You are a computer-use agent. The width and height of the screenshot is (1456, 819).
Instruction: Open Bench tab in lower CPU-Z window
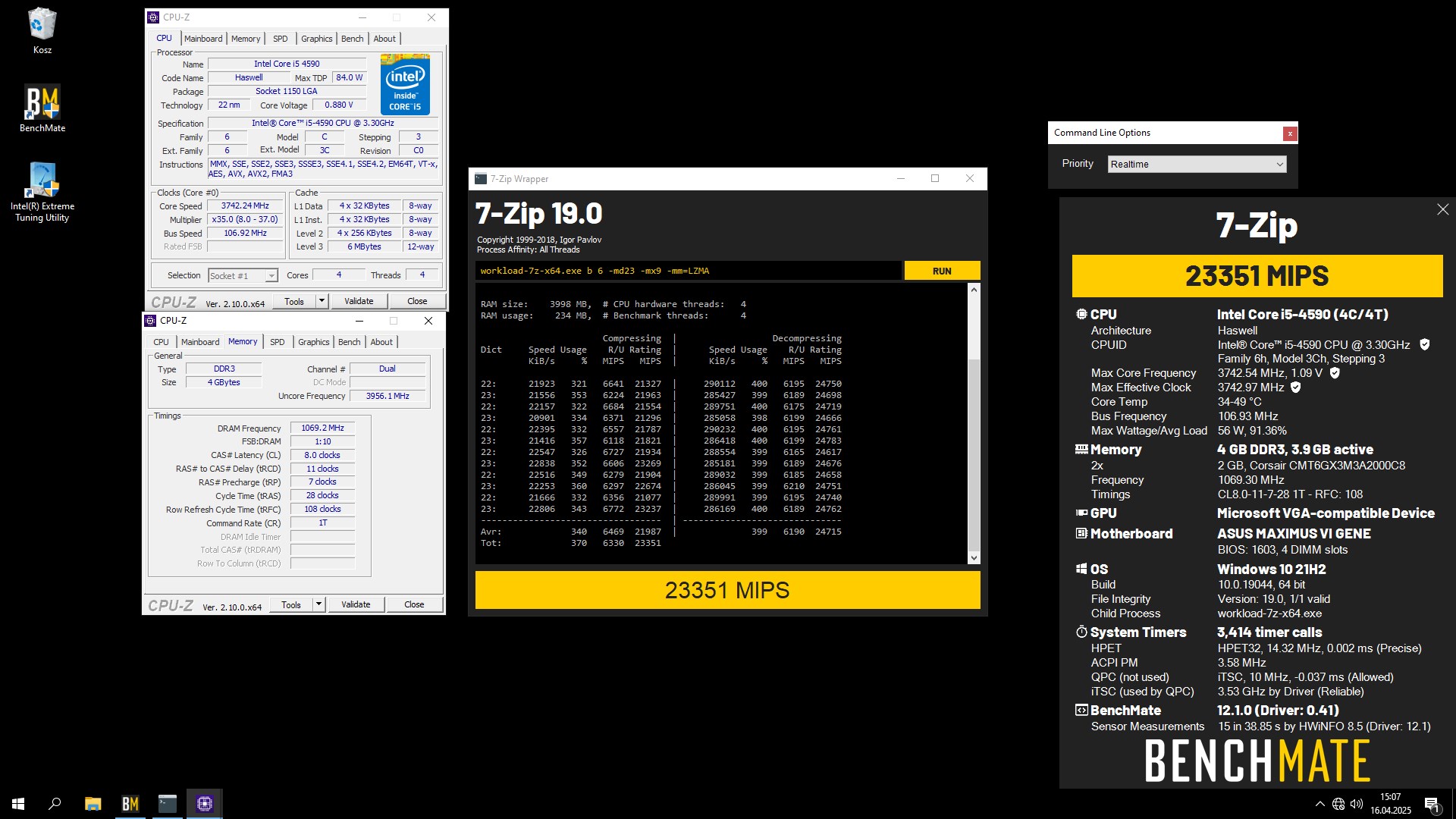tap(349, 342)
